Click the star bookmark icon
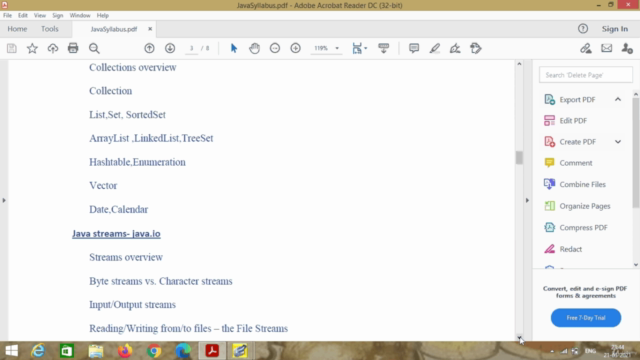The height and width of the screenshot is (360, 640). click(x=32, y=48)
